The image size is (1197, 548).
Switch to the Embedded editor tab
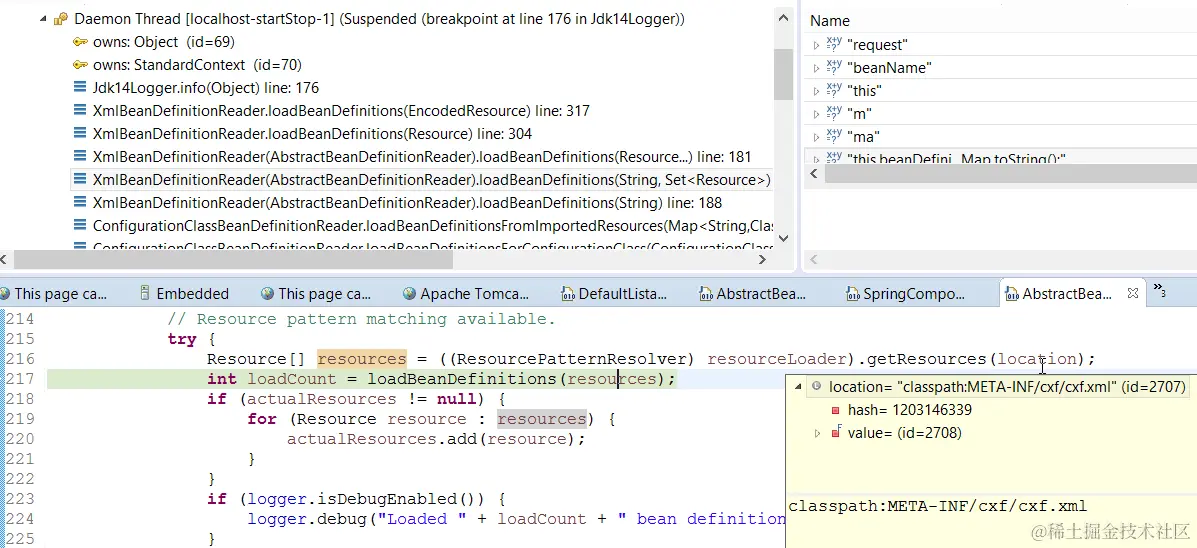pyautogui.click(x=185, y=294)
